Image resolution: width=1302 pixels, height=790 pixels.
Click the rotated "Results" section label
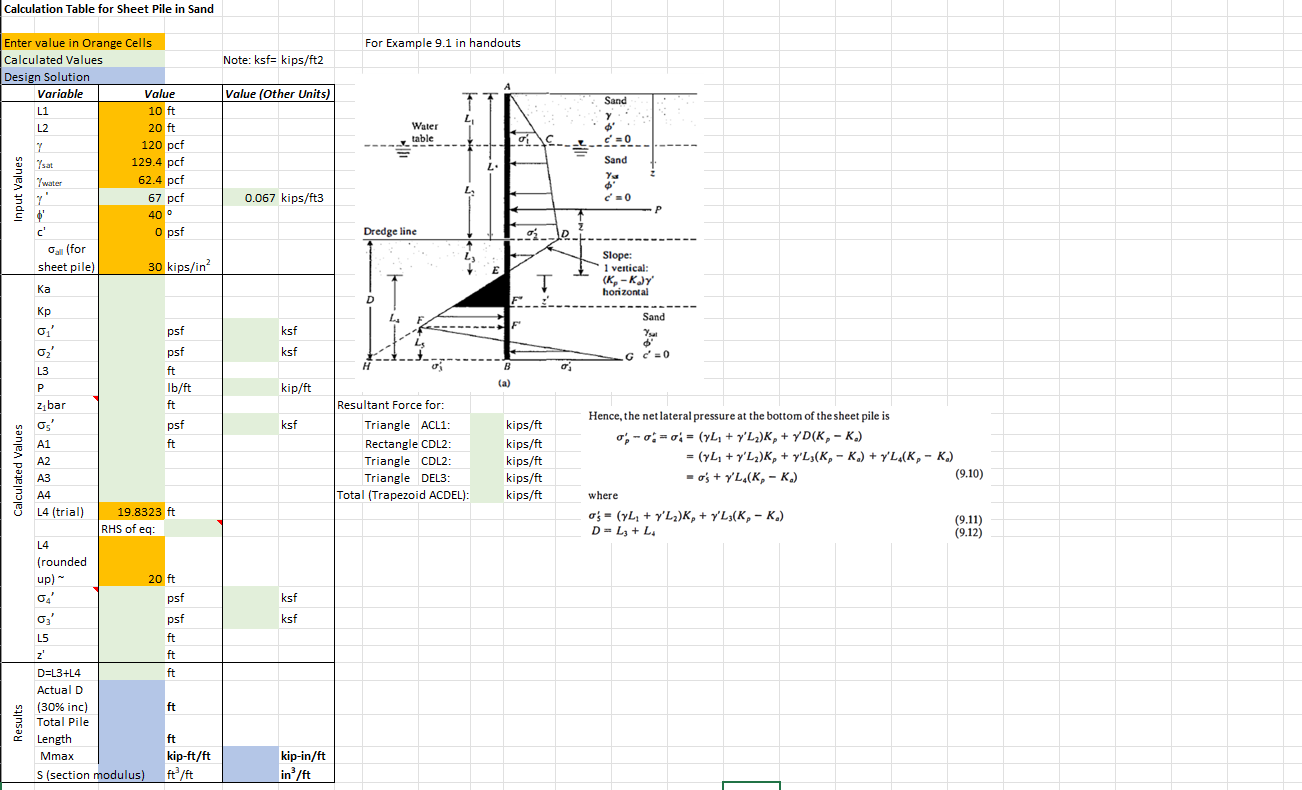[17, 722]
